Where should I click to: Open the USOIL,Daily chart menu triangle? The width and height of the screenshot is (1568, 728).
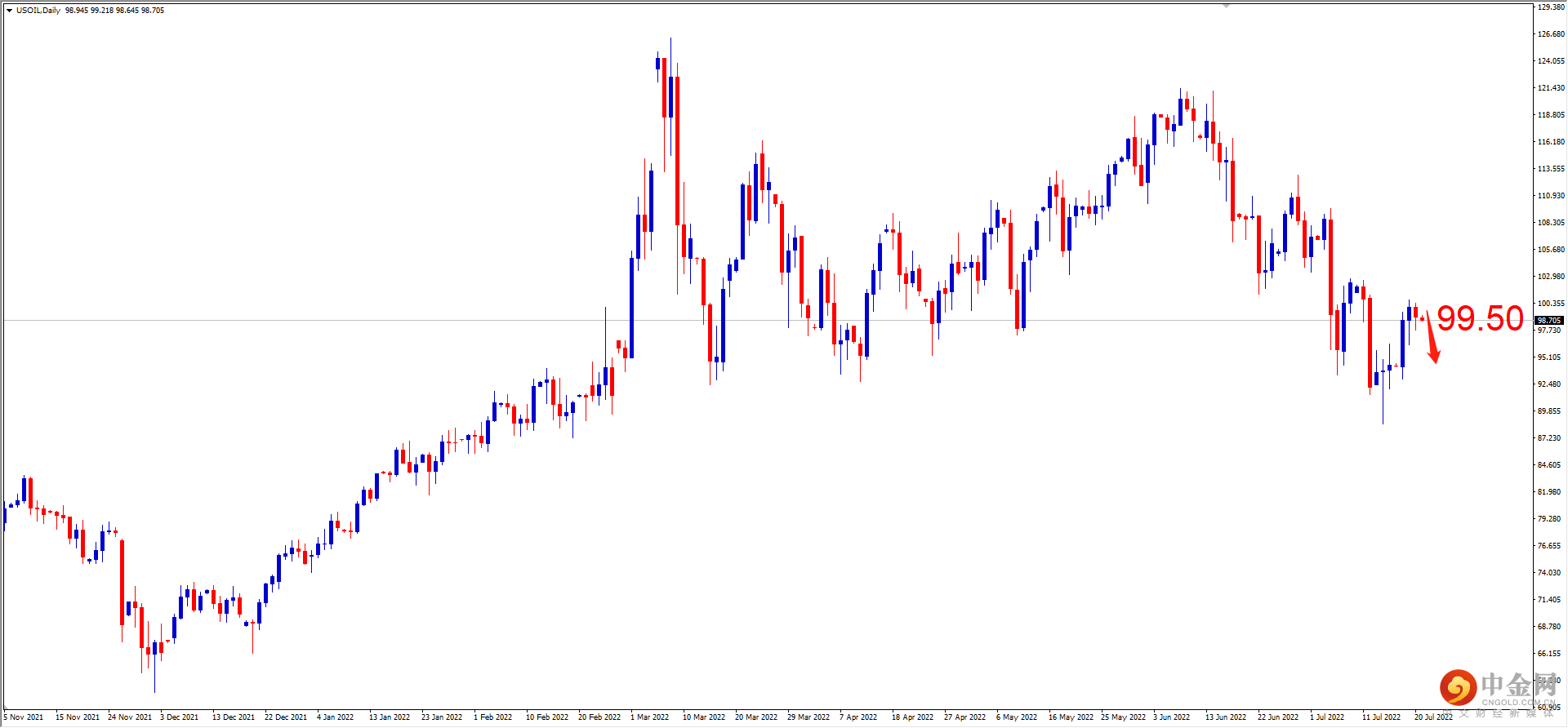click(9, 11)
